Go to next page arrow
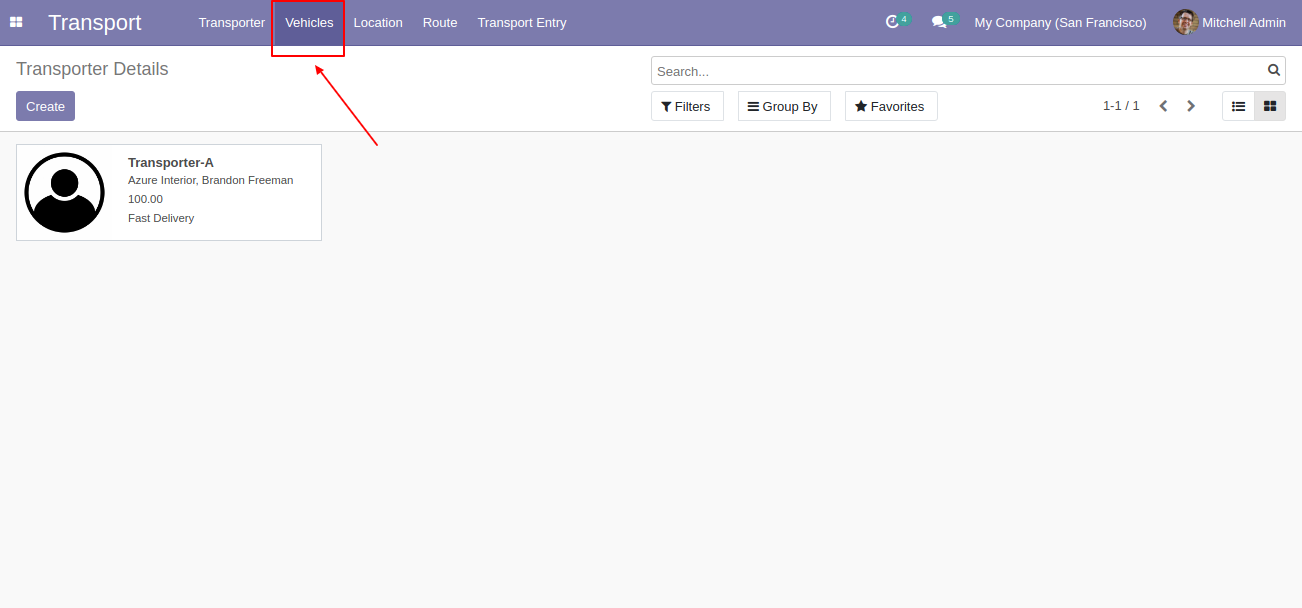 click(1191, 106)
